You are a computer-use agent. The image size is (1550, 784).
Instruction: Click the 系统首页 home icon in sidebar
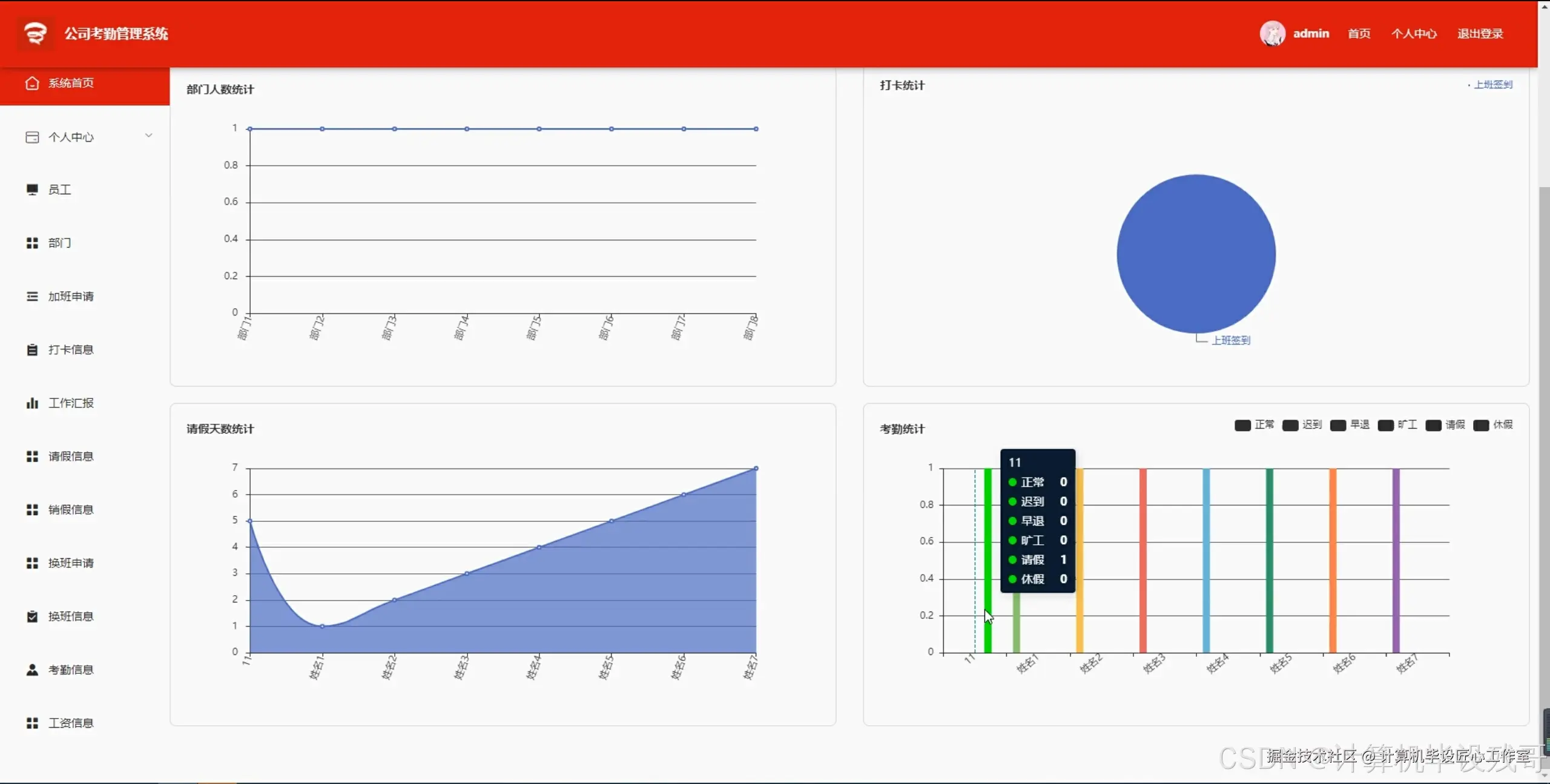[32, 83]
